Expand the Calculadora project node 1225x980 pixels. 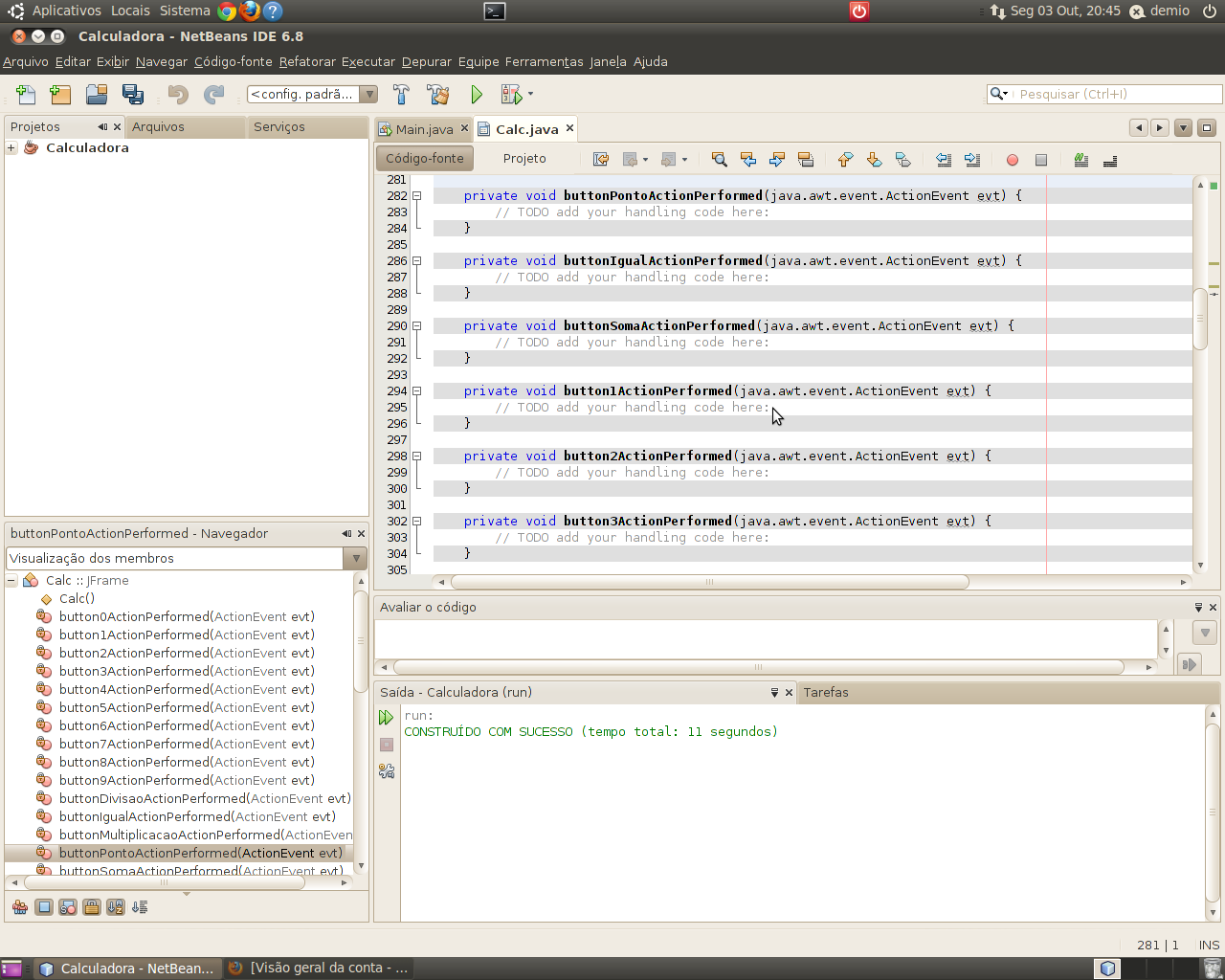[x=11, y=147]
